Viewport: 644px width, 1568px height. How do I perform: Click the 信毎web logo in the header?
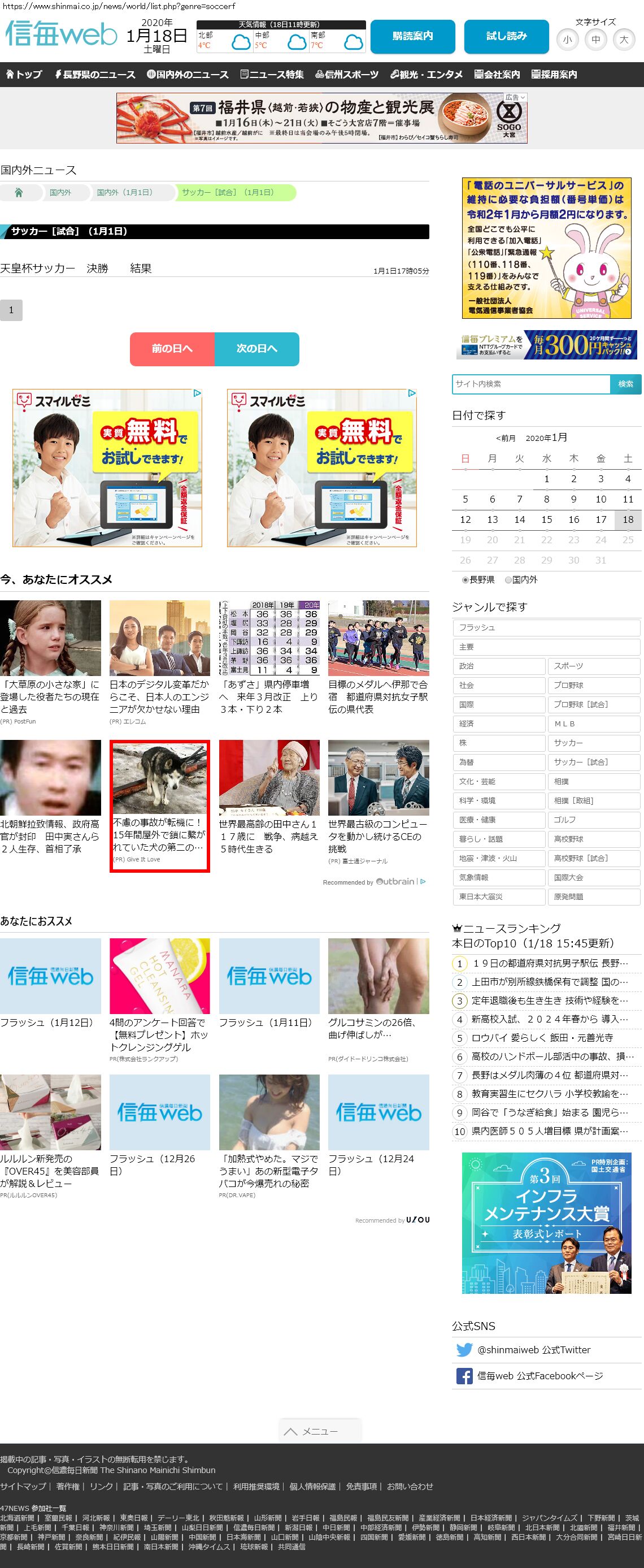[x=62, y=33]
